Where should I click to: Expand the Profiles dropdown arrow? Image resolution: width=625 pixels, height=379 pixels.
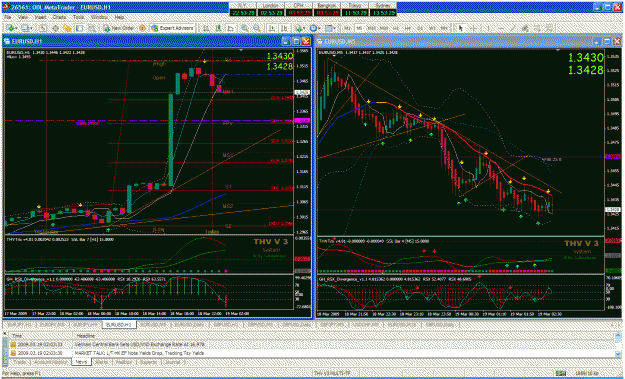pos(32,28)
